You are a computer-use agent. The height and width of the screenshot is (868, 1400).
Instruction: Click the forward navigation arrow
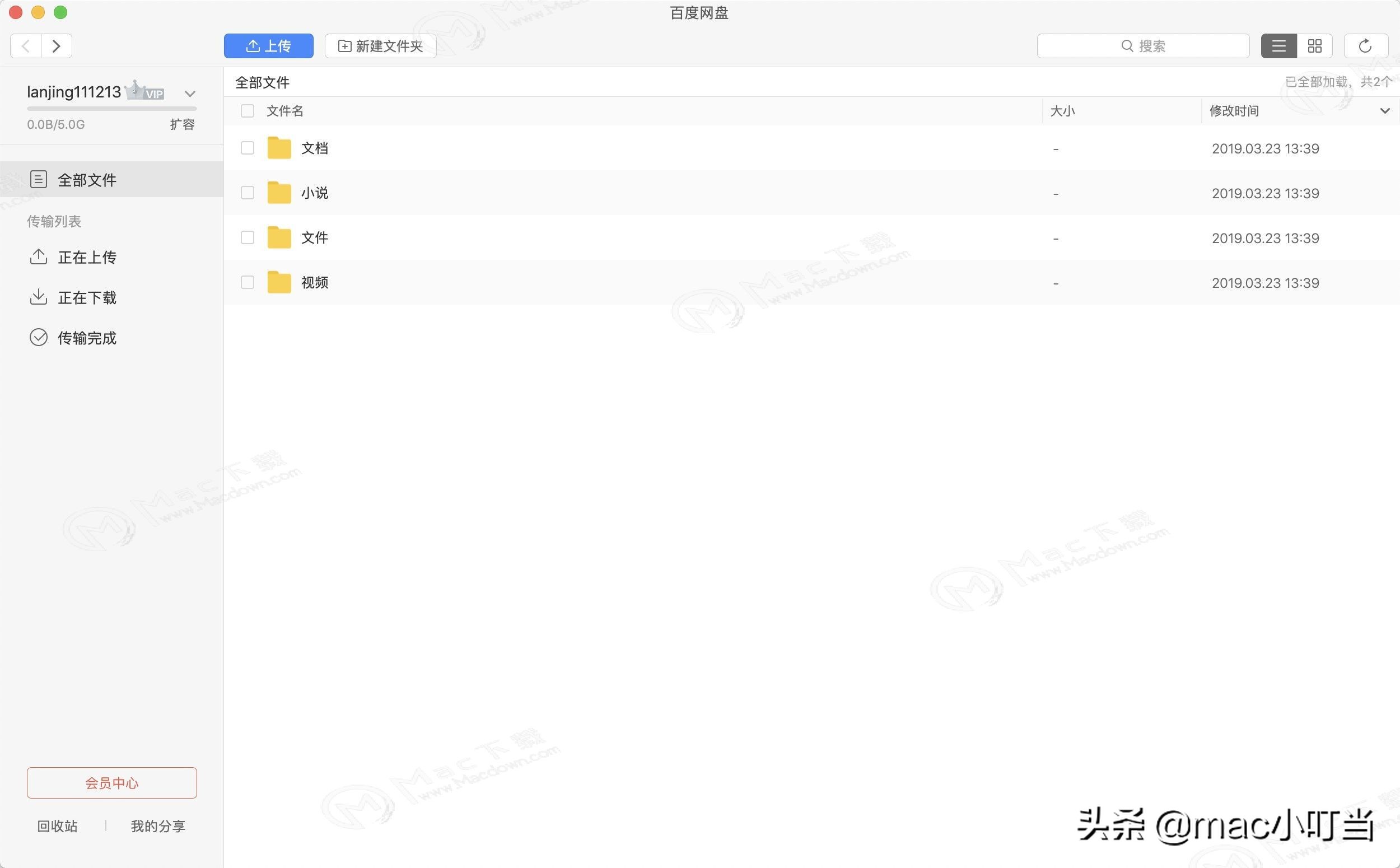(56, 45)
